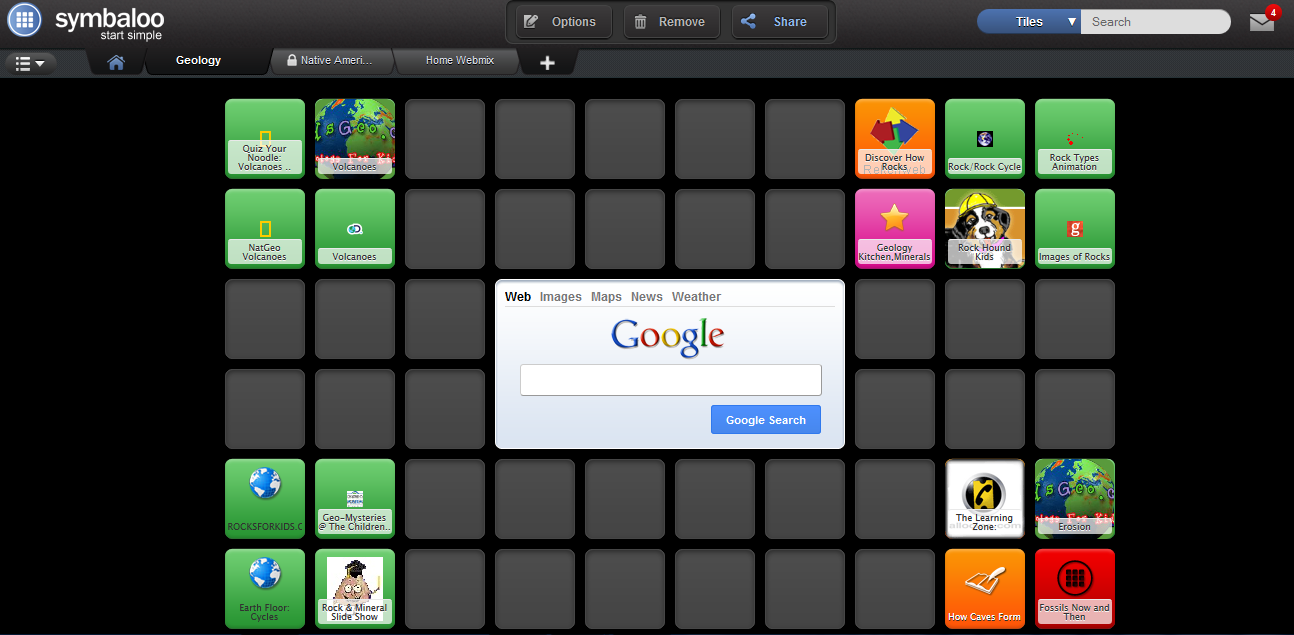Image resolution: width=1294 pixels, height=635 pixels.
Task: Expand the webmix list menu dropdown
Action: (30, 64)
